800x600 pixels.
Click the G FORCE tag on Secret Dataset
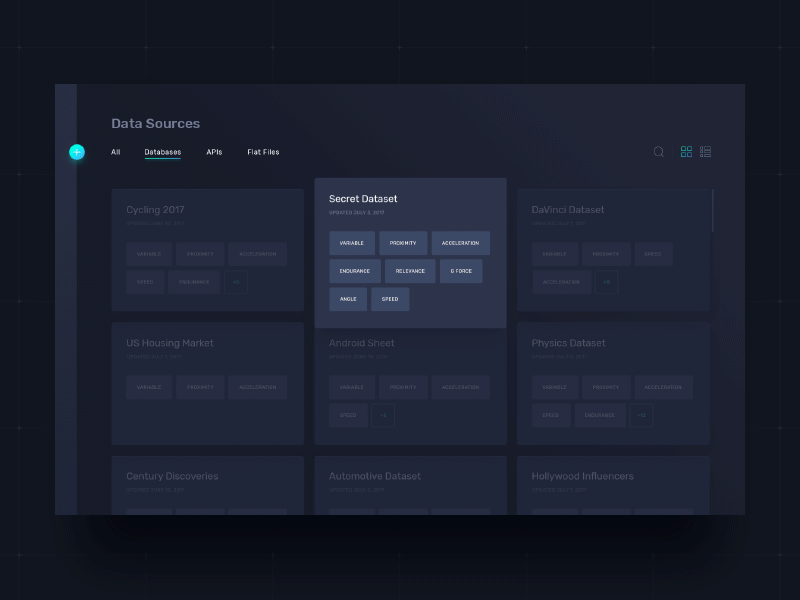461,270
